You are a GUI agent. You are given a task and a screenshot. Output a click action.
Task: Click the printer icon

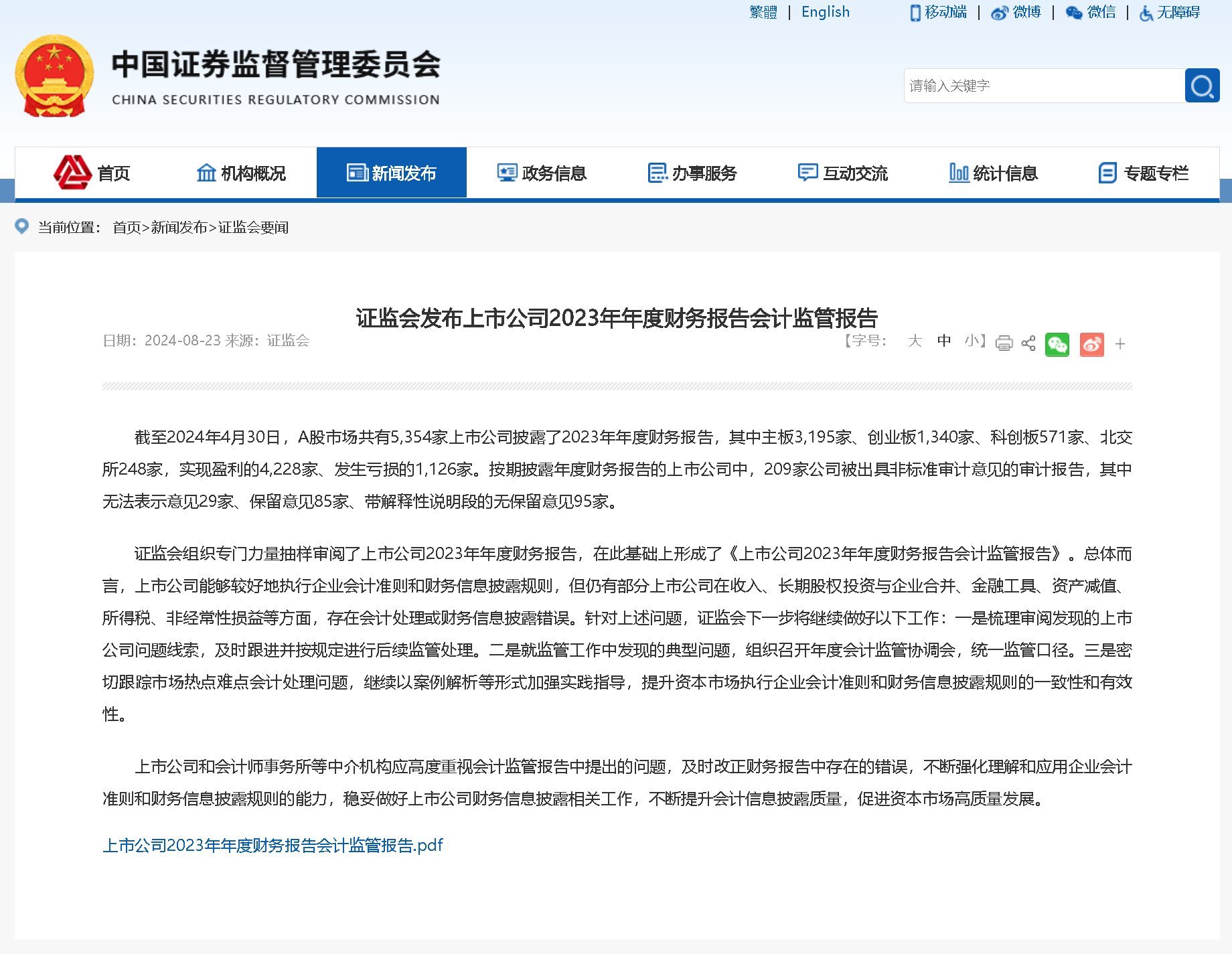tap(1004, 343)
